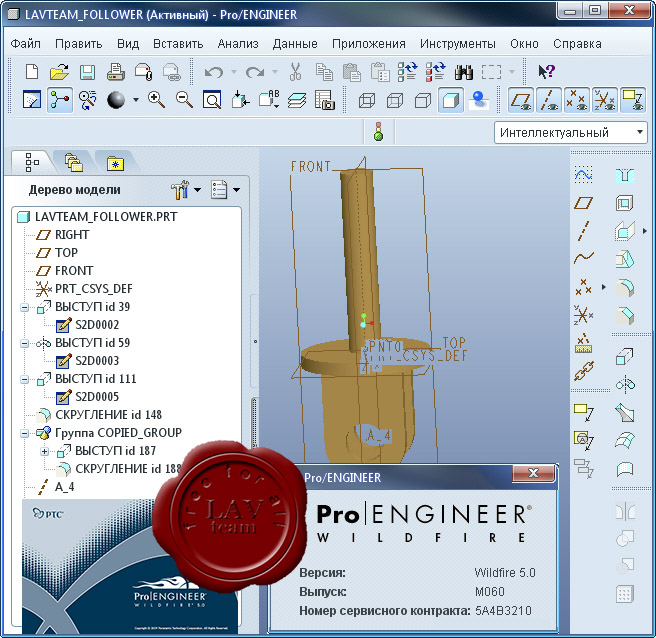
Task: Refit the model to screen icon
Action: [212, 100]
